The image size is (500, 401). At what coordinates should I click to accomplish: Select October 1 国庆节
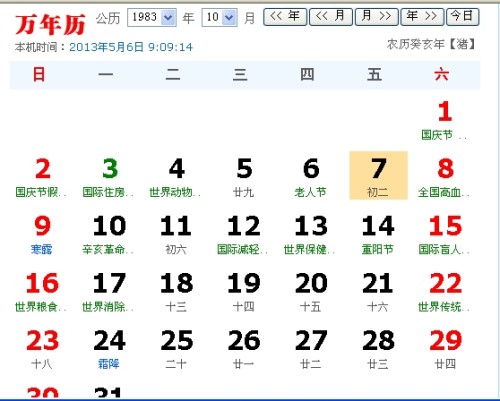click(445, 121)
